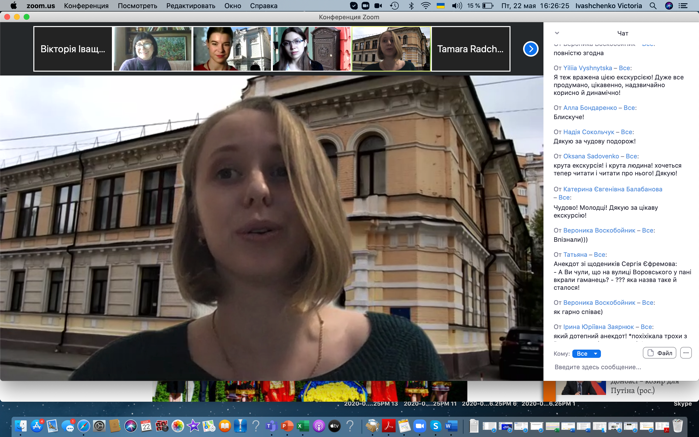This screenshot has width=699, height=437.
Task: Click sender name Oksana Sadovenko in chat
Action: click(x=591, y=156)
